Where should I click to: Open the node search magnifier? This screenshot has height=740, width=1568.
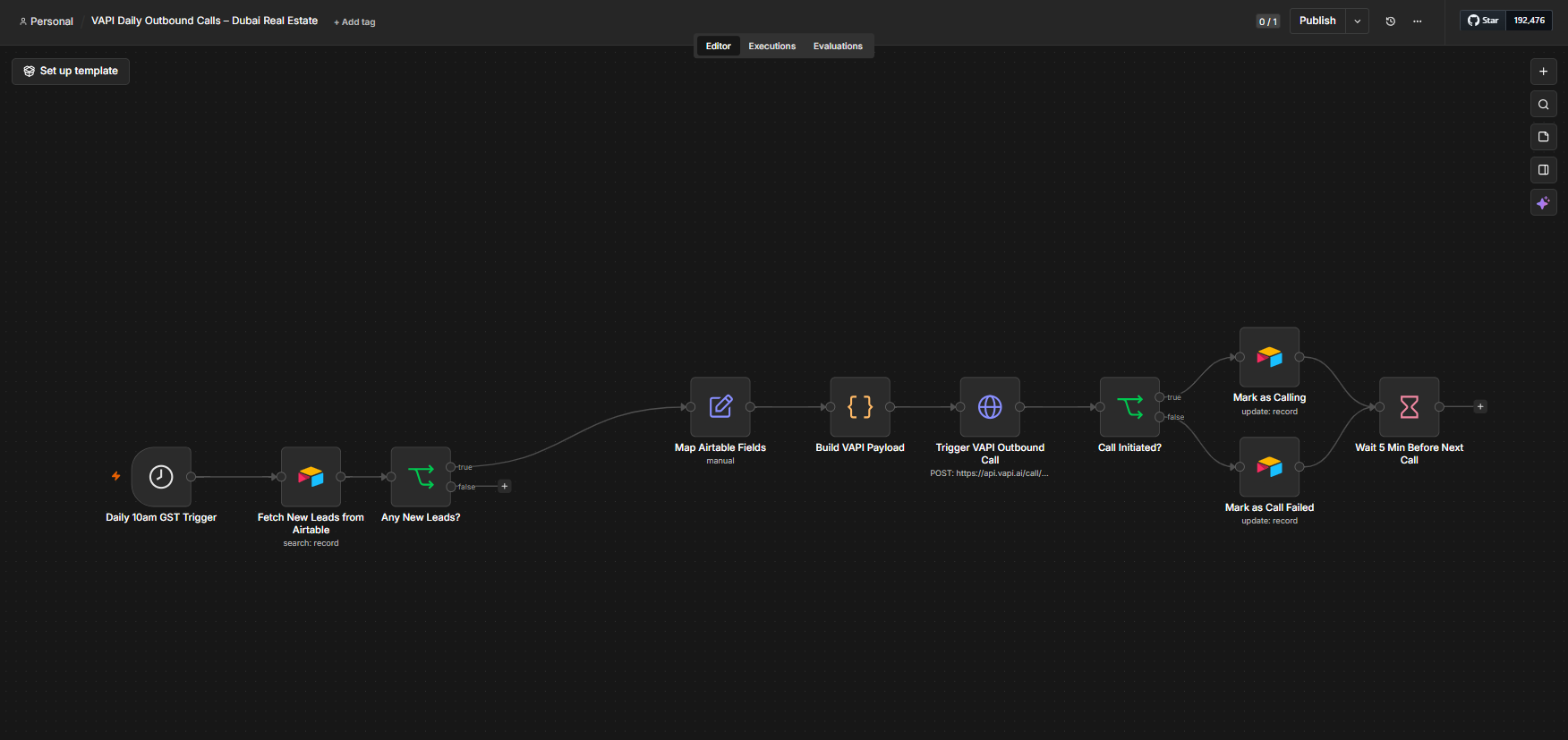pyautogui.click(x=1544, y=105)
